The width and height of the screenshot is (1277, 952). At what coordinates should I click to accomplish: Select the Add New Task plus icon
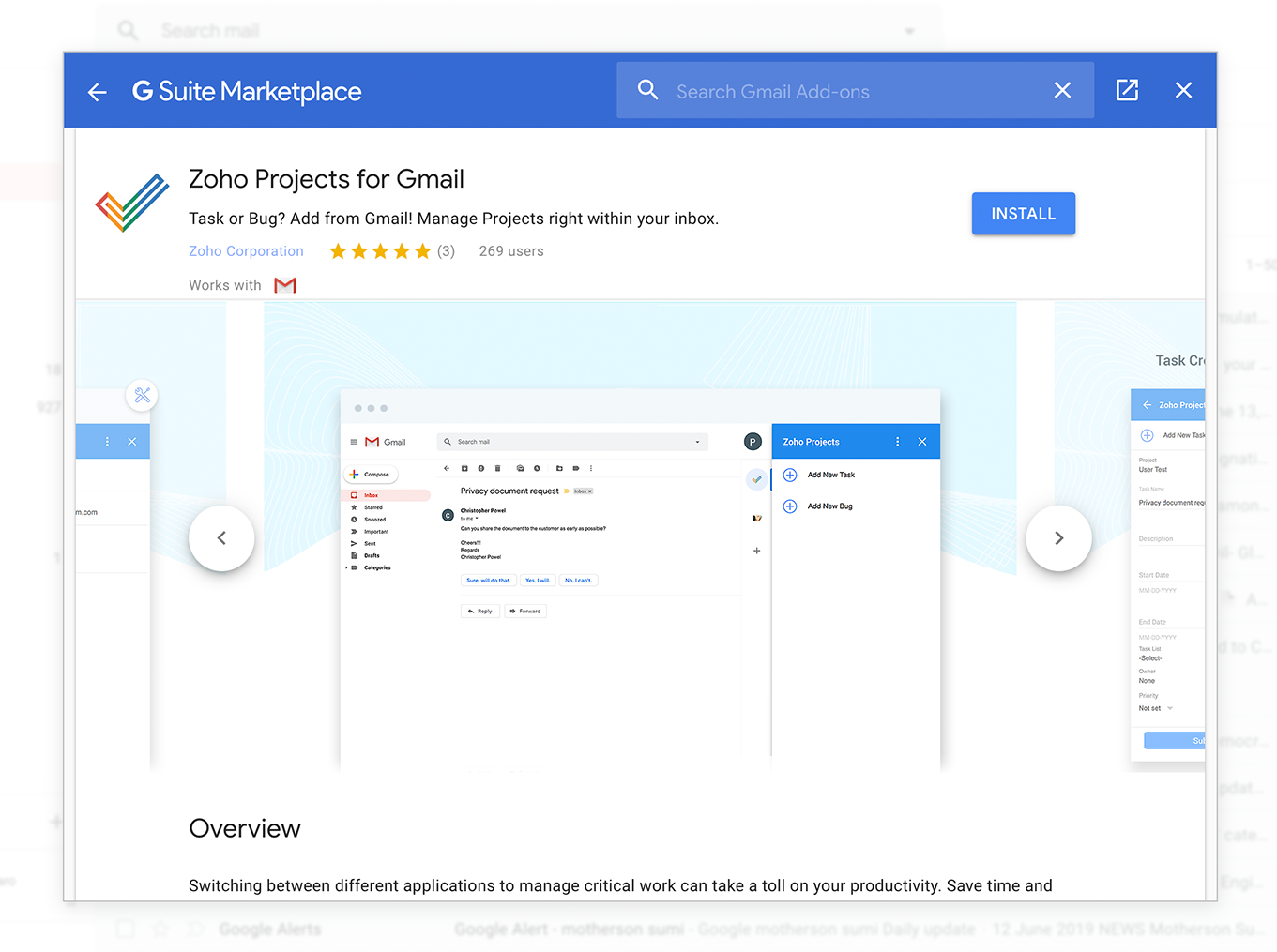click(790, 475)
